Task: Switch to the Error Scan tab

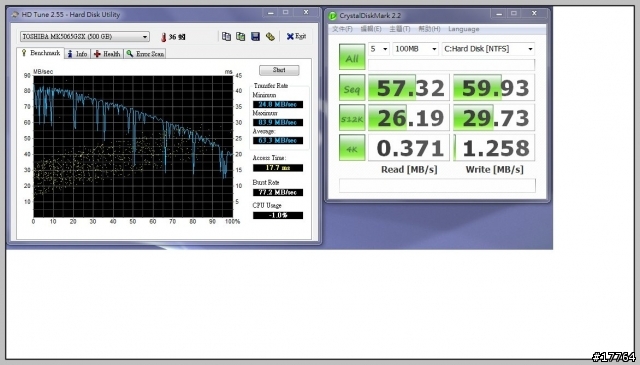Action: 145,53
